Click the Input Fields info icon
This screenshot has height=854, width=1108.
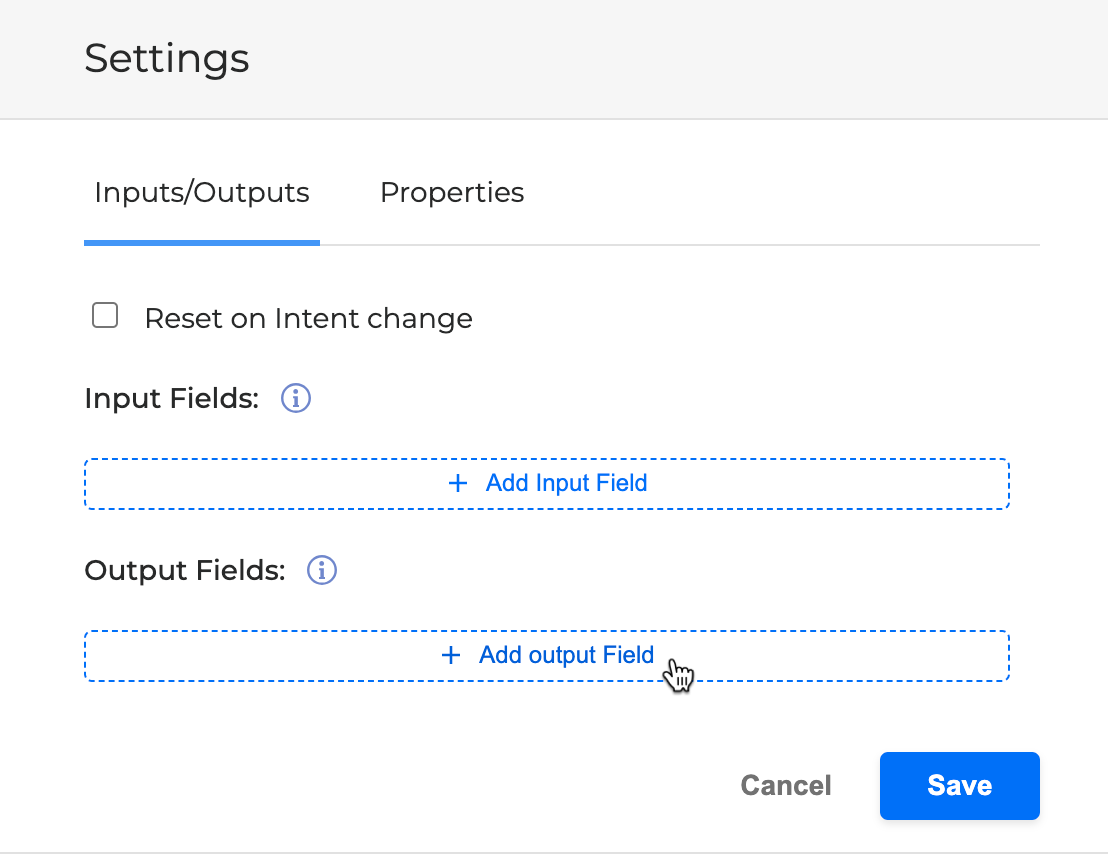pyautogui.click(x=296, y=398)
